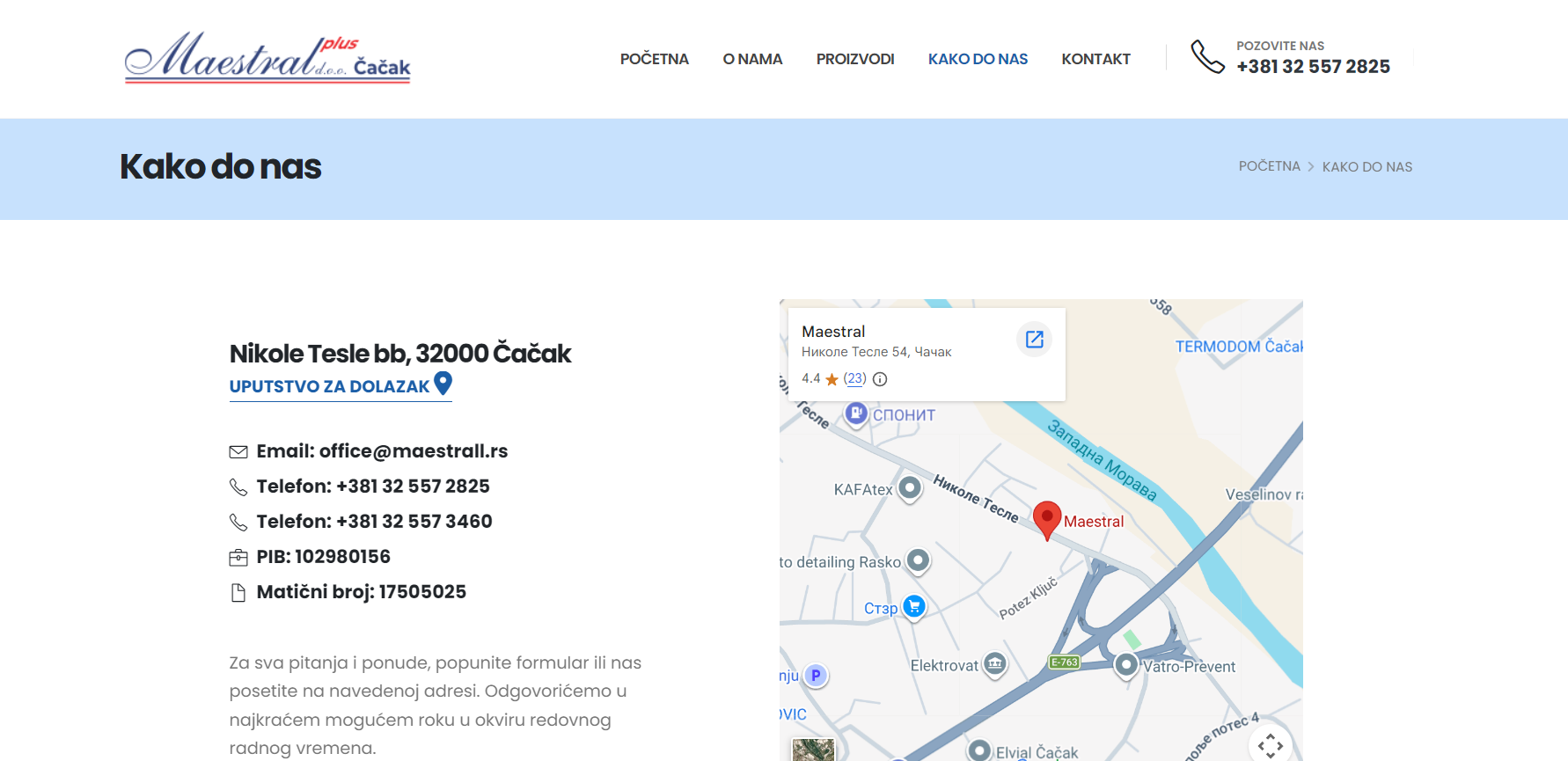Viewport: 1568px width, 761px height.
Task: Select the detailing Rasko map marker
Action: (918, 560)
